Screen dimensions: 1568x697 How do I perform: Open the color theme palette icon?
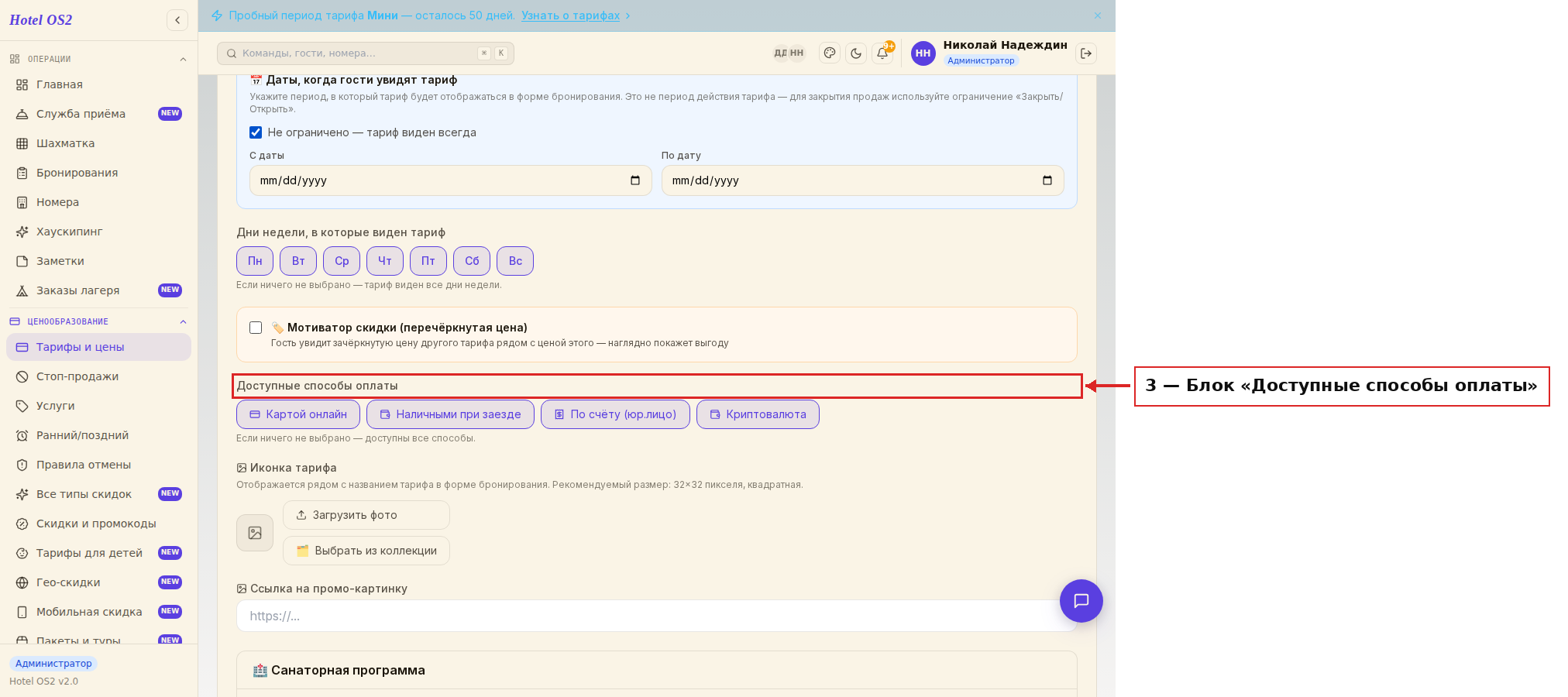(830, 53)
